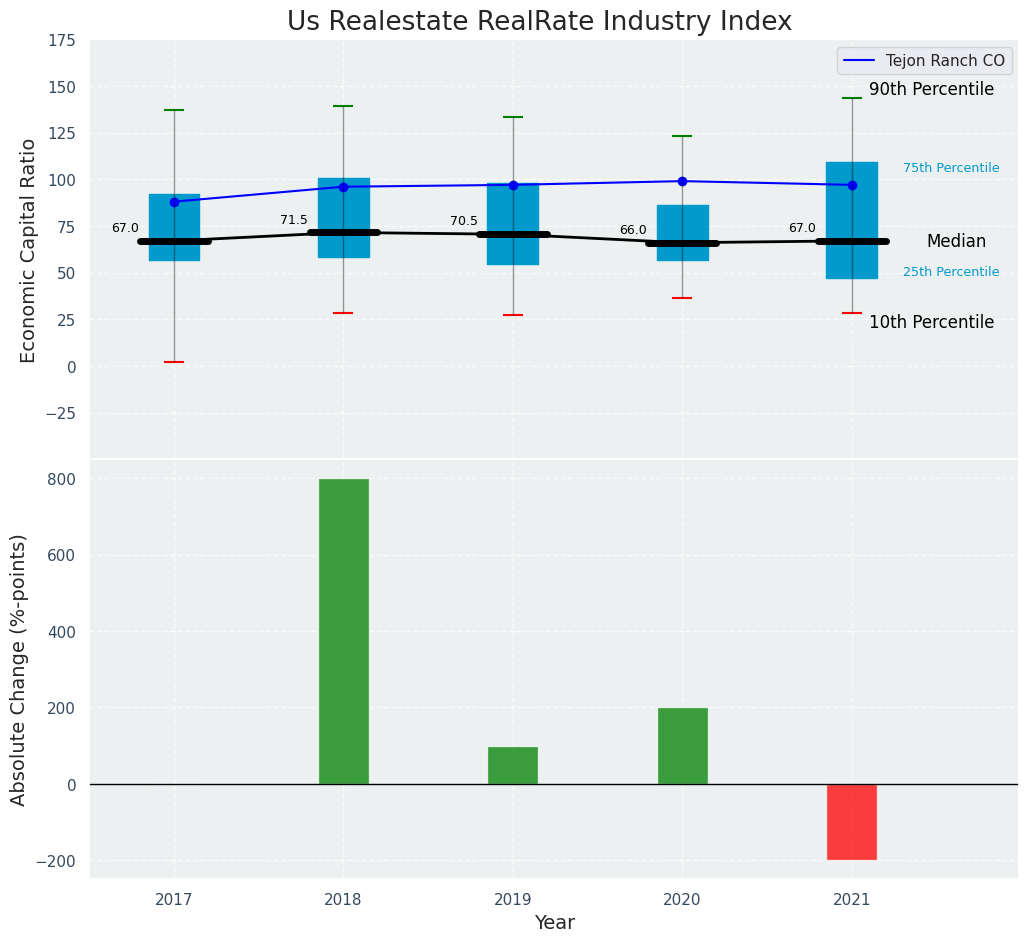The image size is (1029, 942).
Task: Click the small green 2019 change bar
Action: tap(513, 765)
